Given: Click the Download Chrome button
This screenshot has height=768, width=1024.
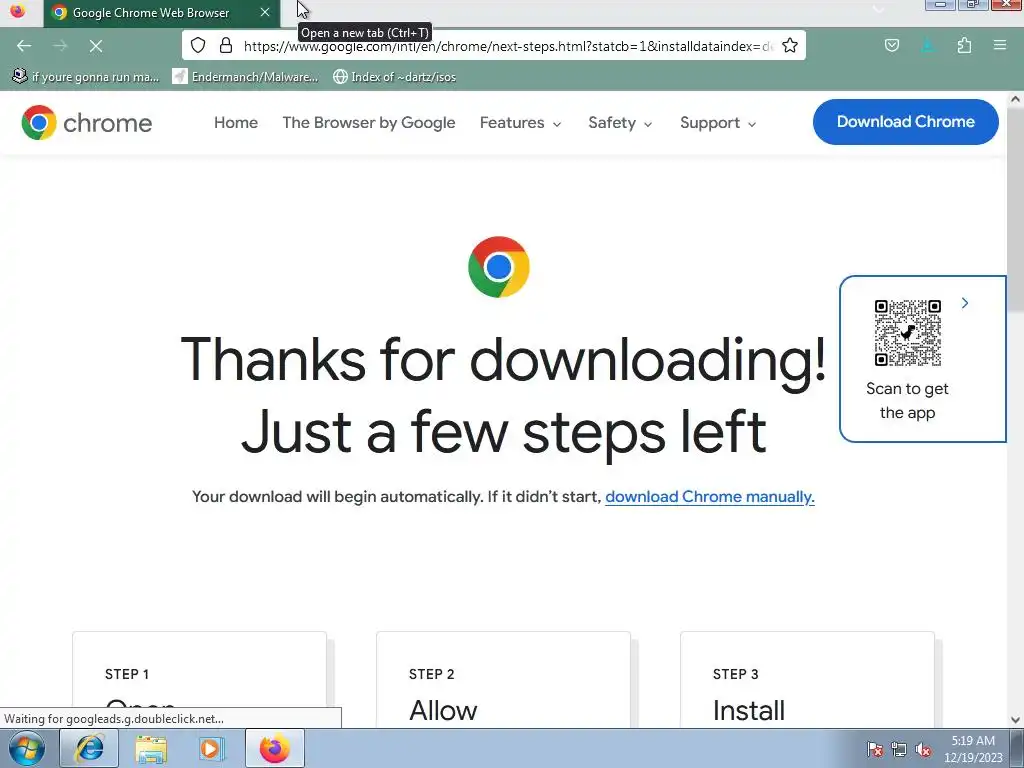Looking at the screenshot, I should (x=905, y=122).
